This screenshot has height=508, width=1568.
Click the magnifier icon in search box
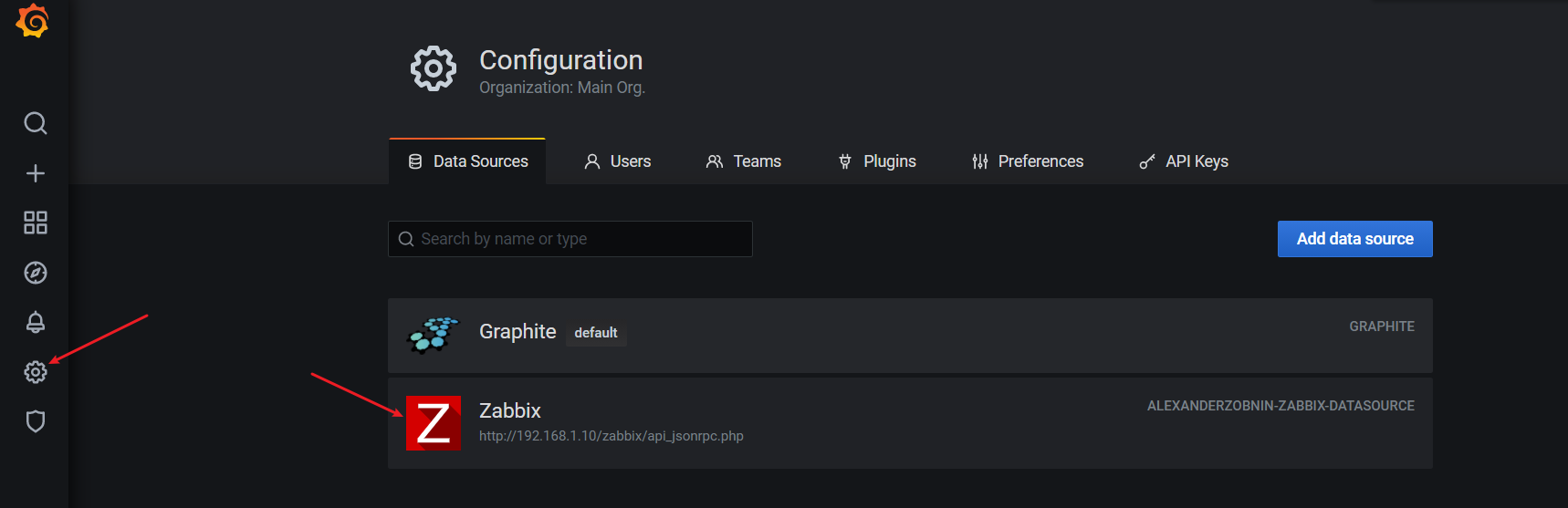(406, 239)
